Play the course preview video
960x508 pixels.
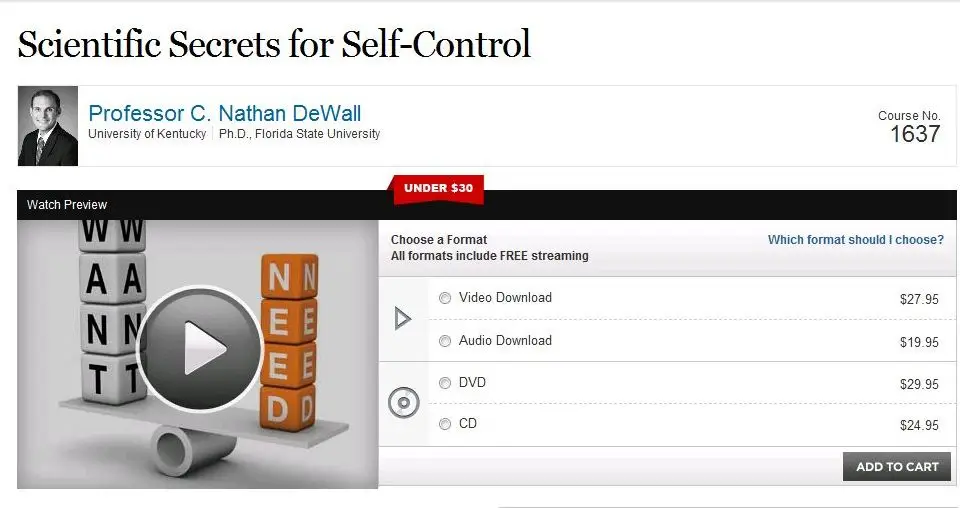200,348
